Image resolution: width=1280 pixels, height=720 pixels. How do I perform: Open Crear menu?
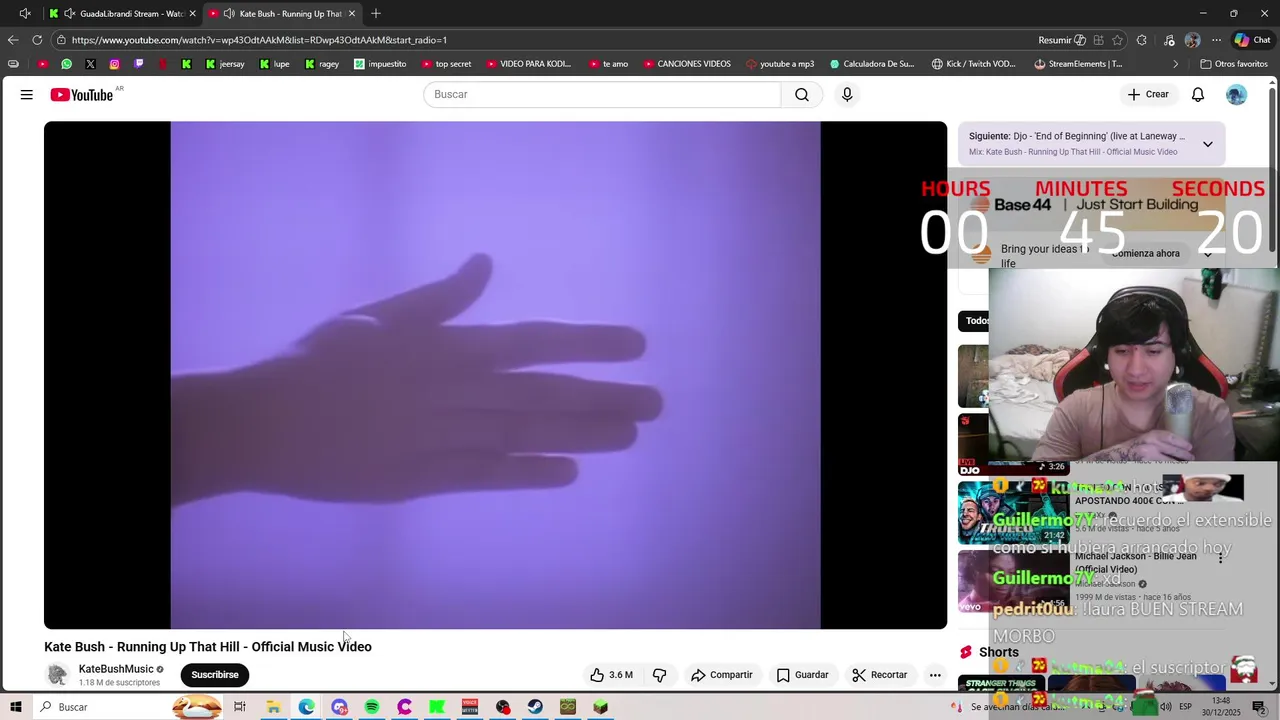click(1148, 94)
